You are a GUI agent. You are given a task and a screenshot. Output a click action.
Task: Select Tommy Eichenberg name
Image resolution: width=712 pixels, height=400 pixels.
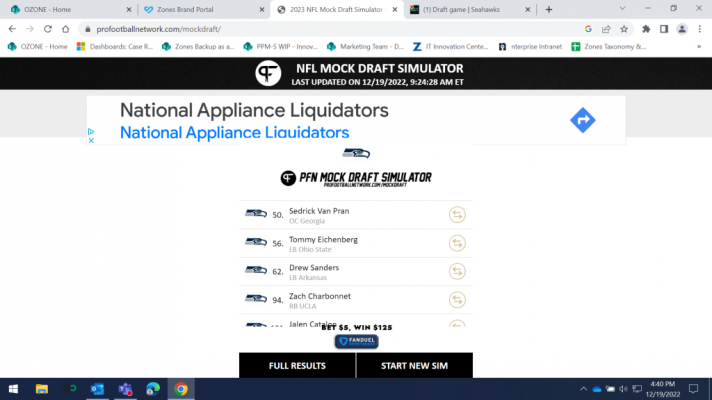click(323, 240)
